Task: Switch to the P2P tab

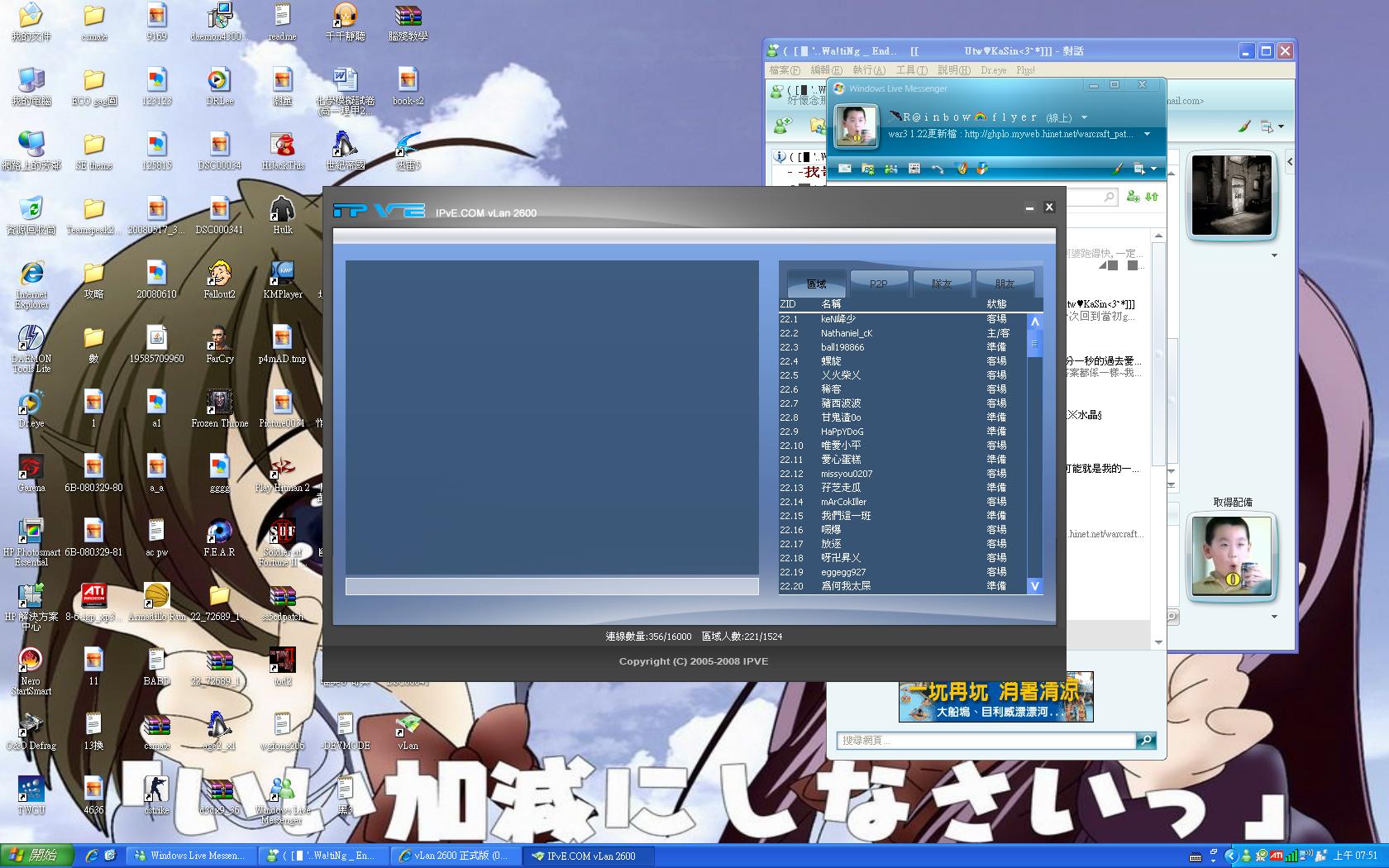Action: pos(878,284)
